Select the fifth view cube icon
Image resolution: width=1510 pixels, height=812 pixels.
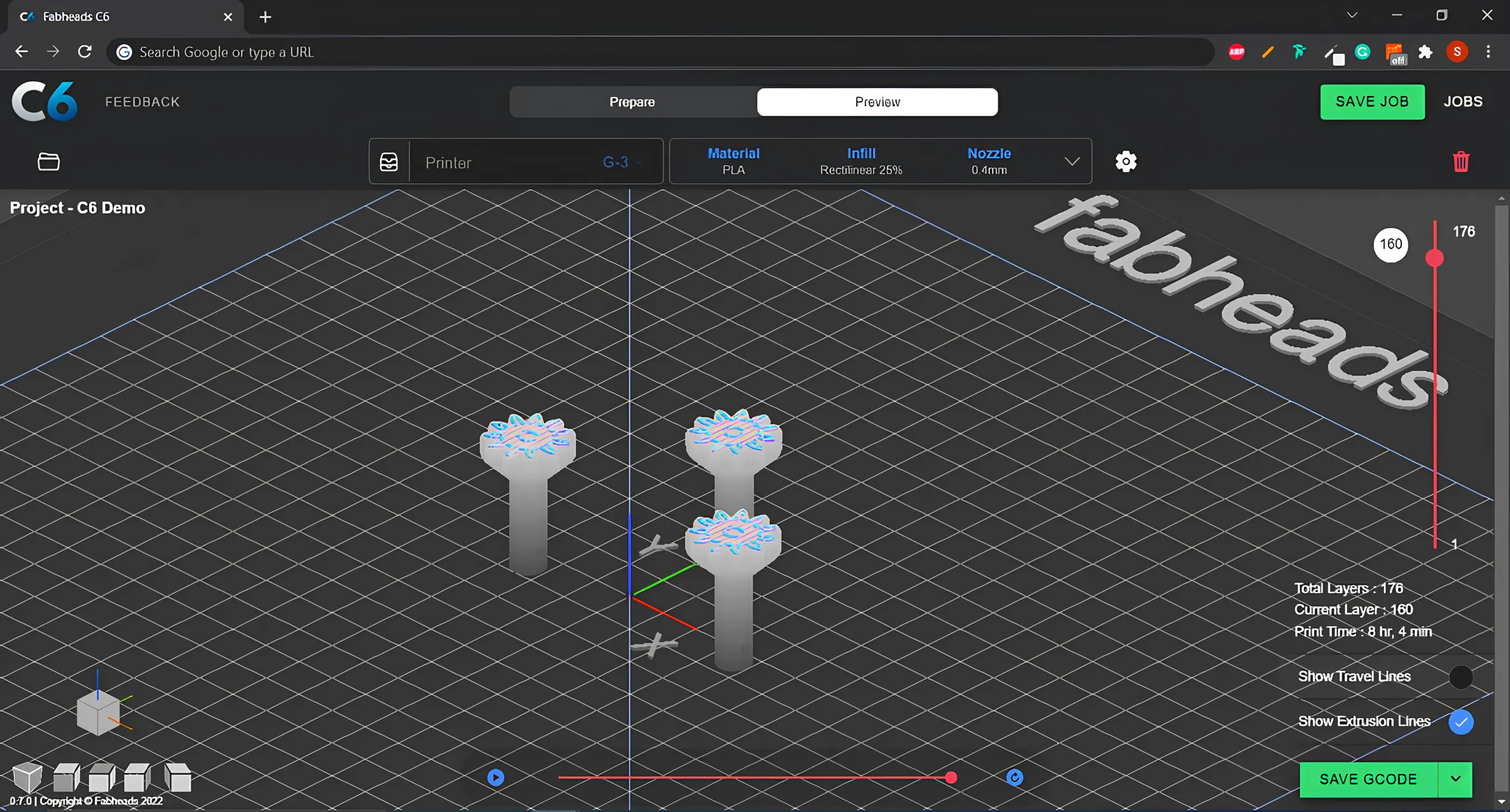click(177, 777)
